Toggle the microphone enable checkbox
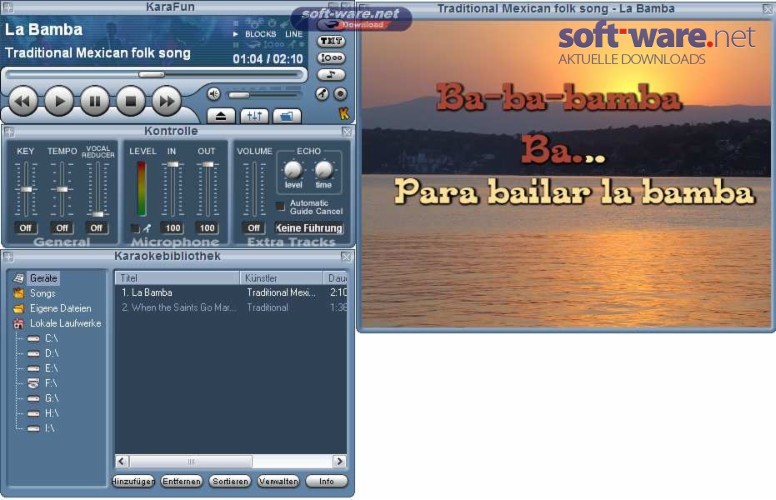 coord(135,228)
